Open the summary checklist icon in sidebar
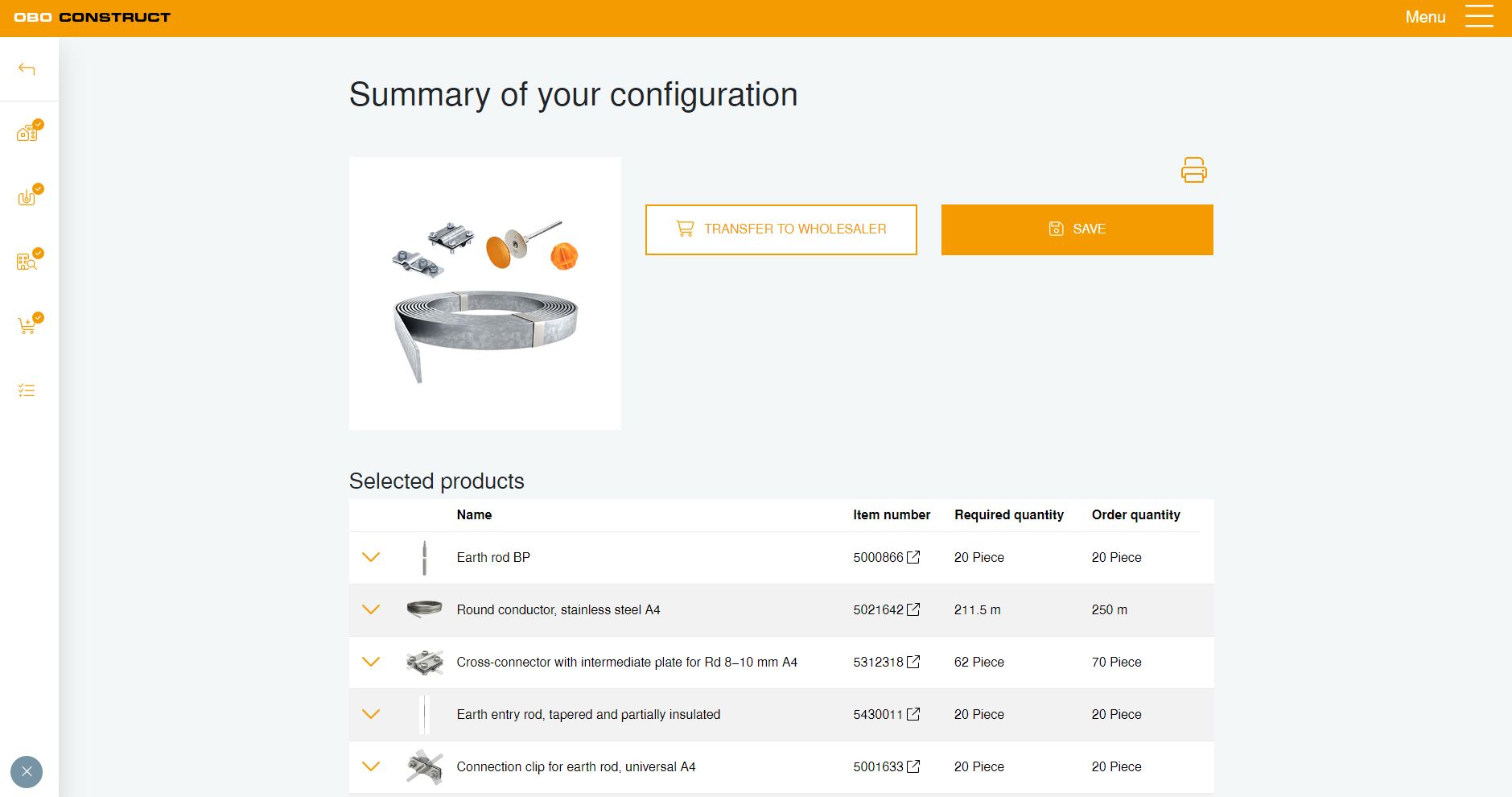This screenshot has height=797, width=1512. click(27, 390)
